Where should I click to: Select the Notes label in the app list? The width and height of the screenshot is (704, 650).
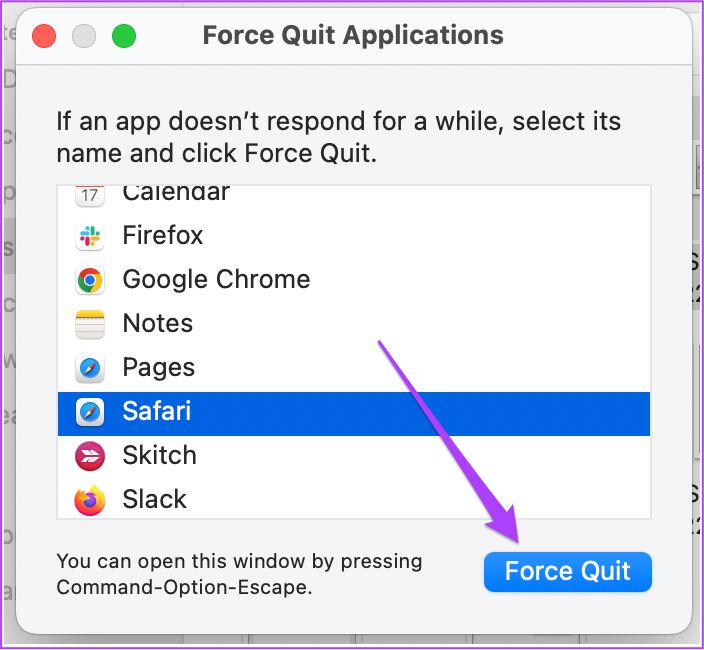click(x=158, y=323)
